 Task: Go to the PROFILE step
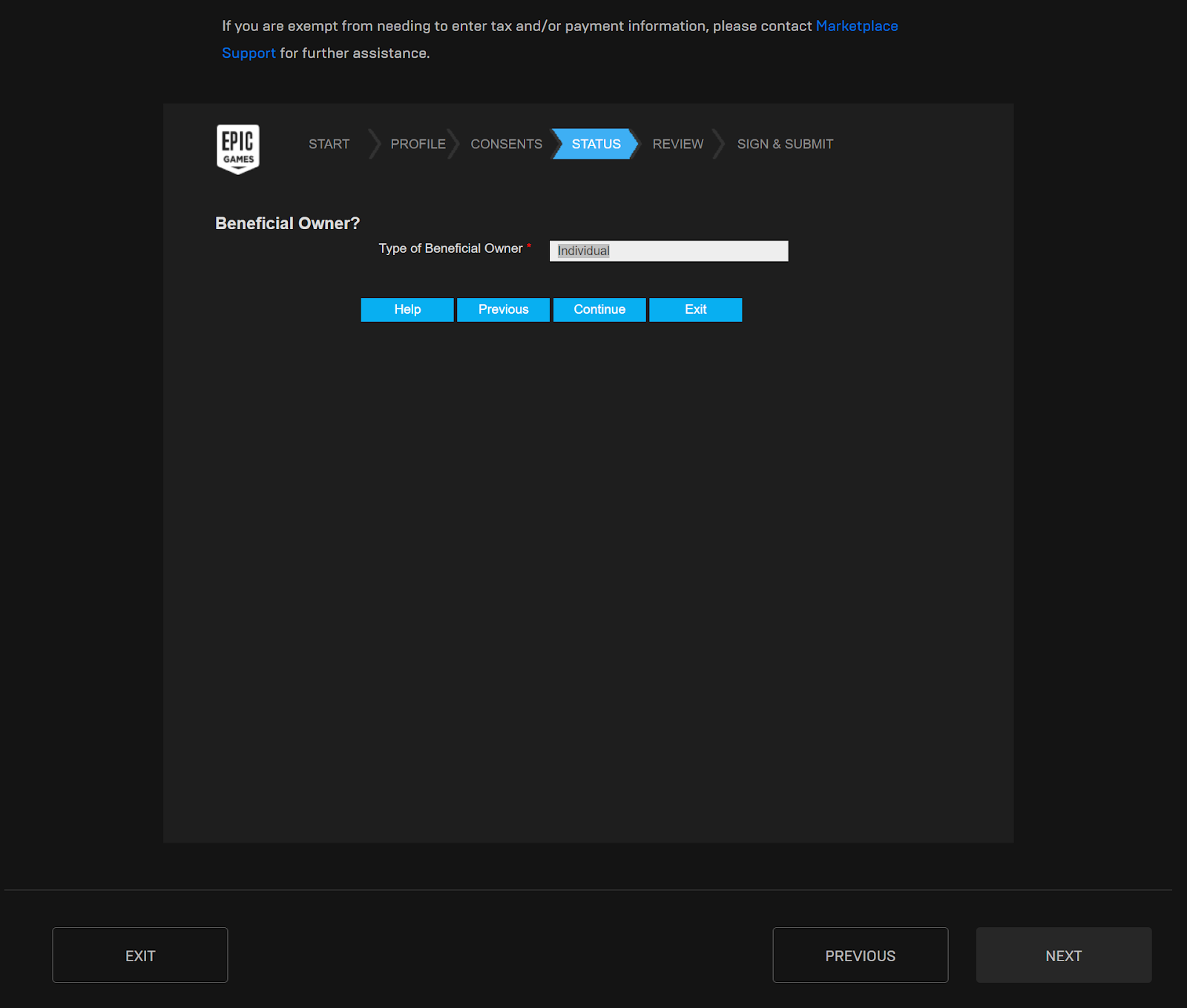[418, 144]
